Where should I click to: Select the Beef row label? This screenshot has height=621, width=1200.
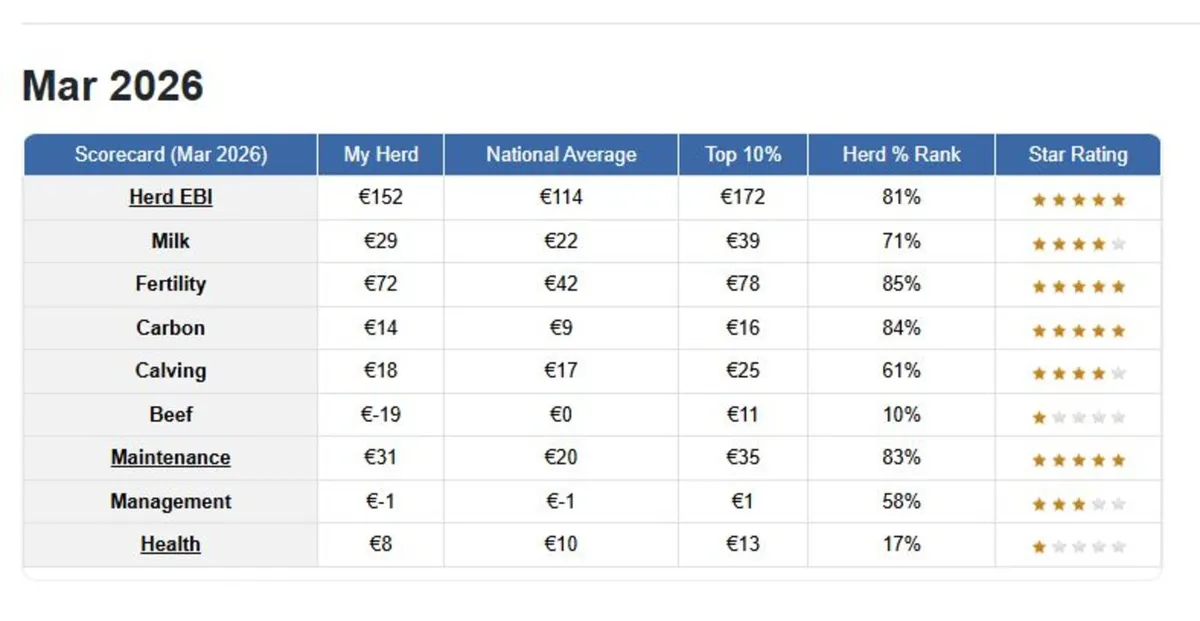tap(171, 414)
